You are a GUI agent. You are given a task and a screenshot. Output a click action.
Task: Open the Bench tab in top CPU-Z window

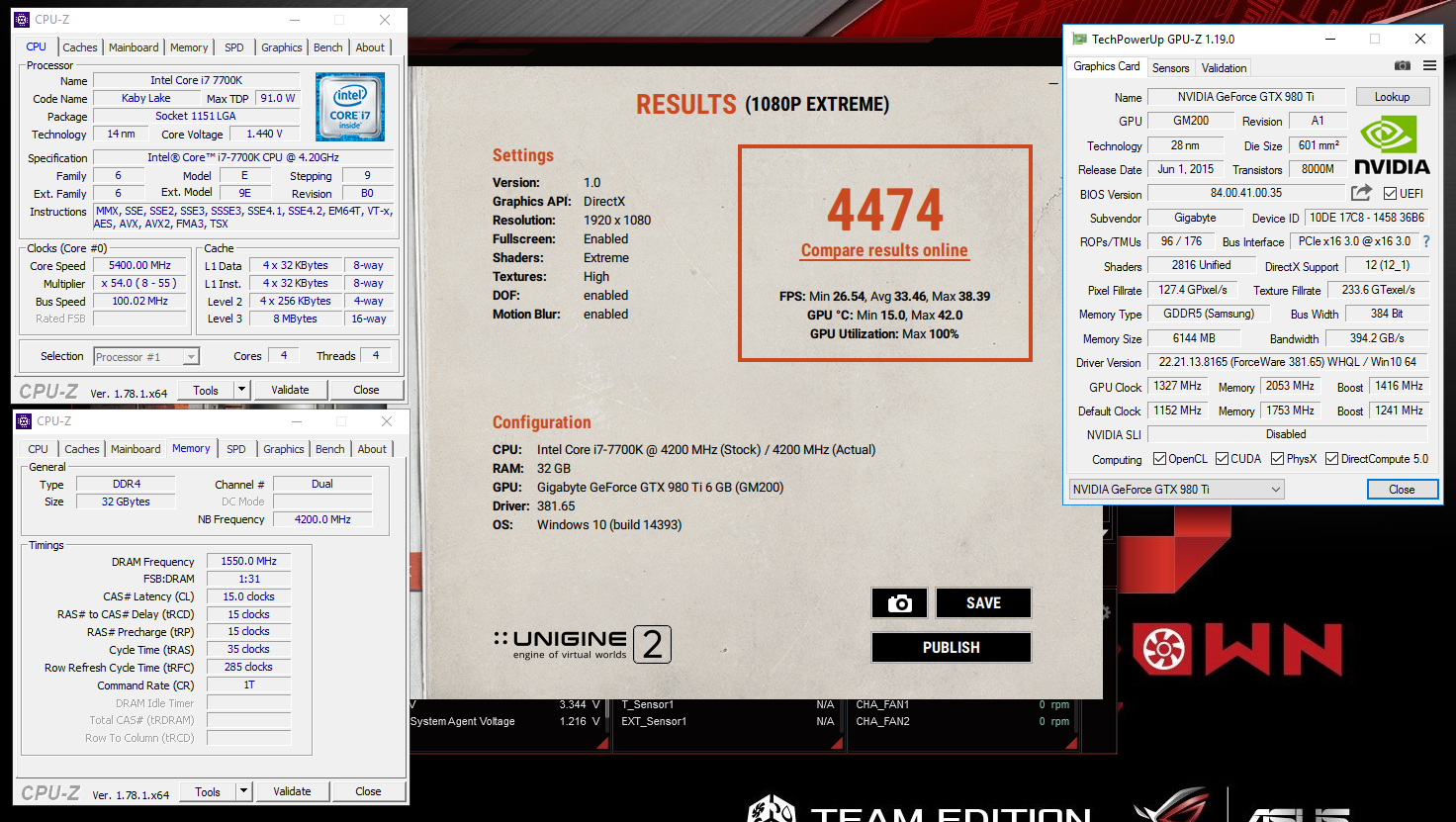coord(328,47)
